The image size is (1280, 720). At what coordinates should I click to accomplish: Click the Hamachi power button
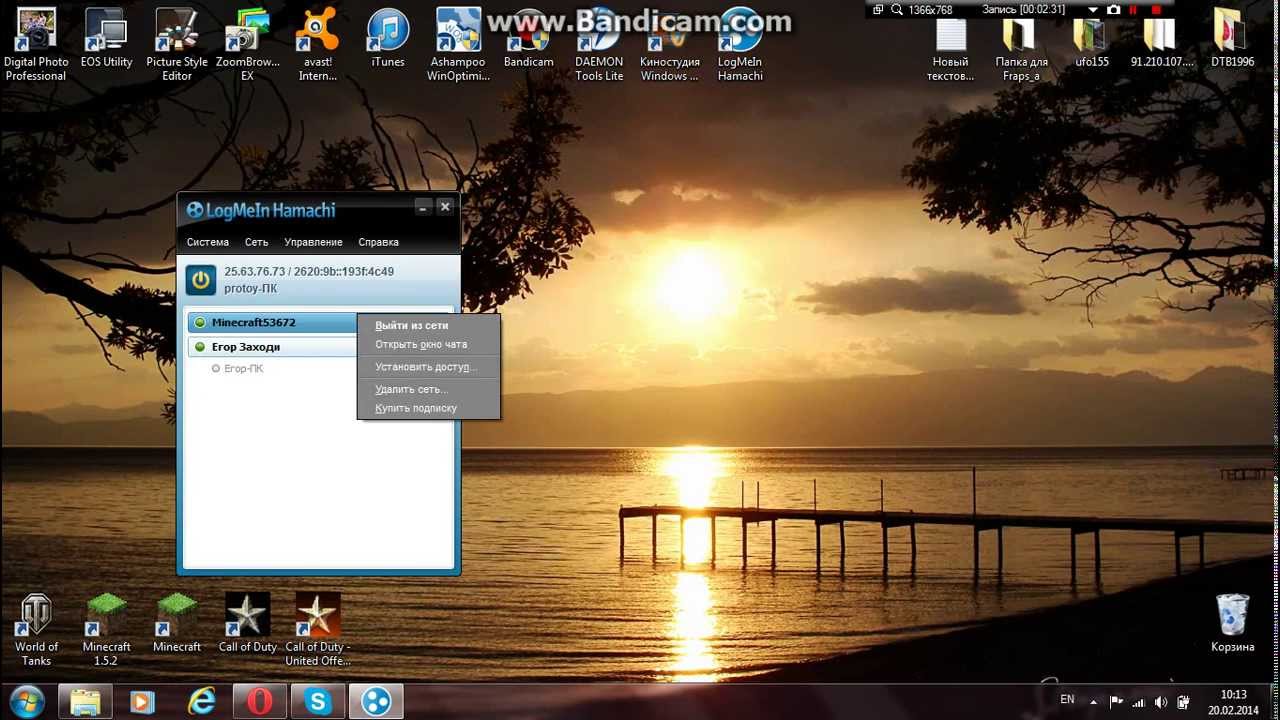[x=201, y=280]
